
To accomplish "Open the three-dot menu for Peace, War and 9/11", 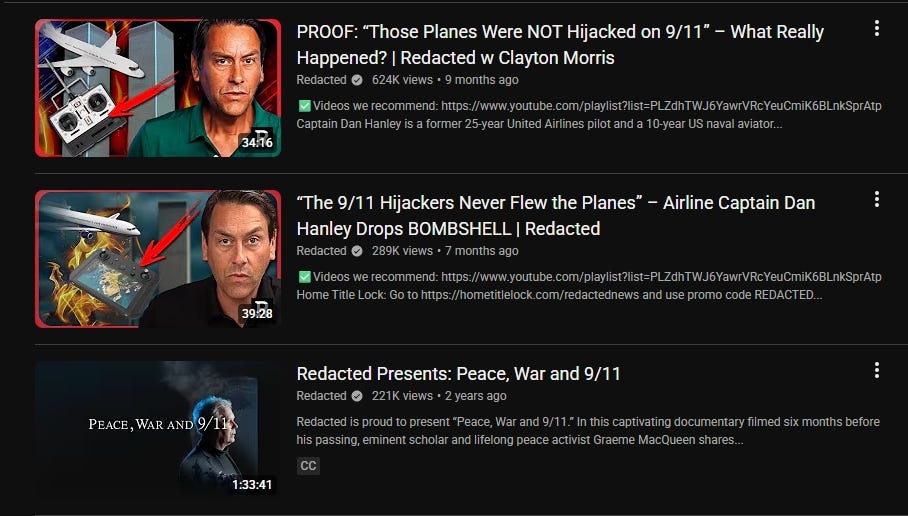I will click(x=877, y=370).
